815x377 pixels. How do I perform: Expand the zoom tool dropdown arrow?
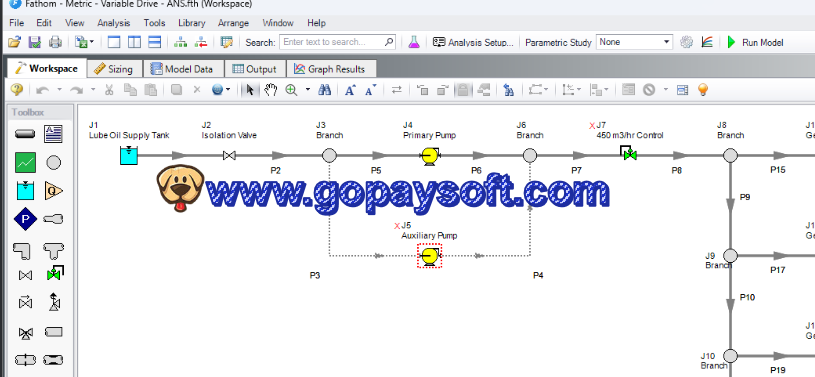307,90
